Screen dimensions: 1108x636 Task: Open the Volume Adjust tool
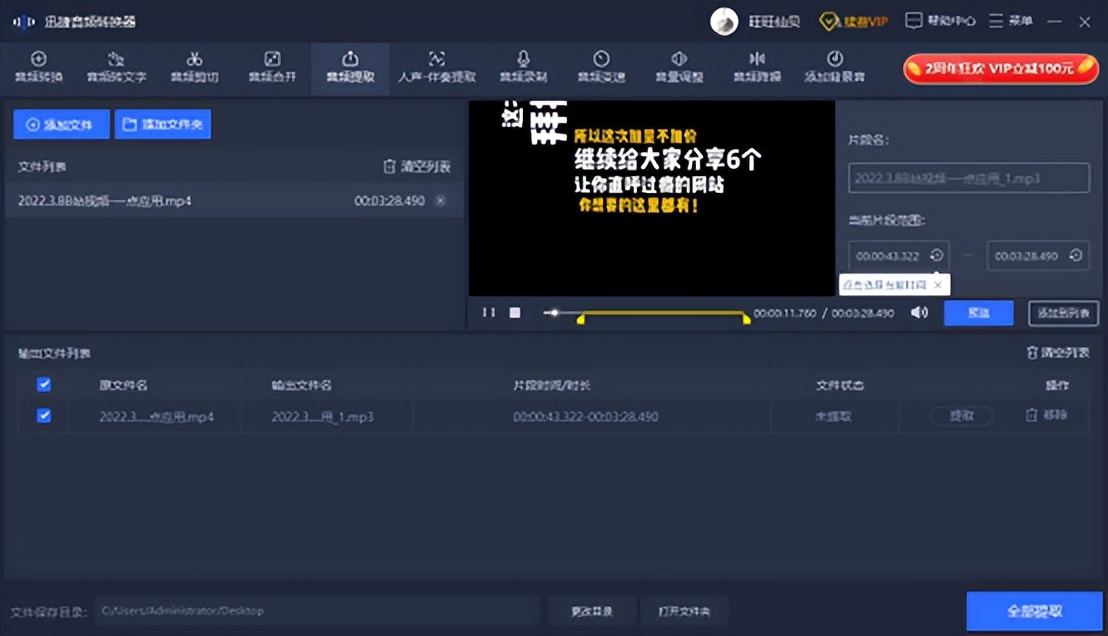tap(679, 66)
